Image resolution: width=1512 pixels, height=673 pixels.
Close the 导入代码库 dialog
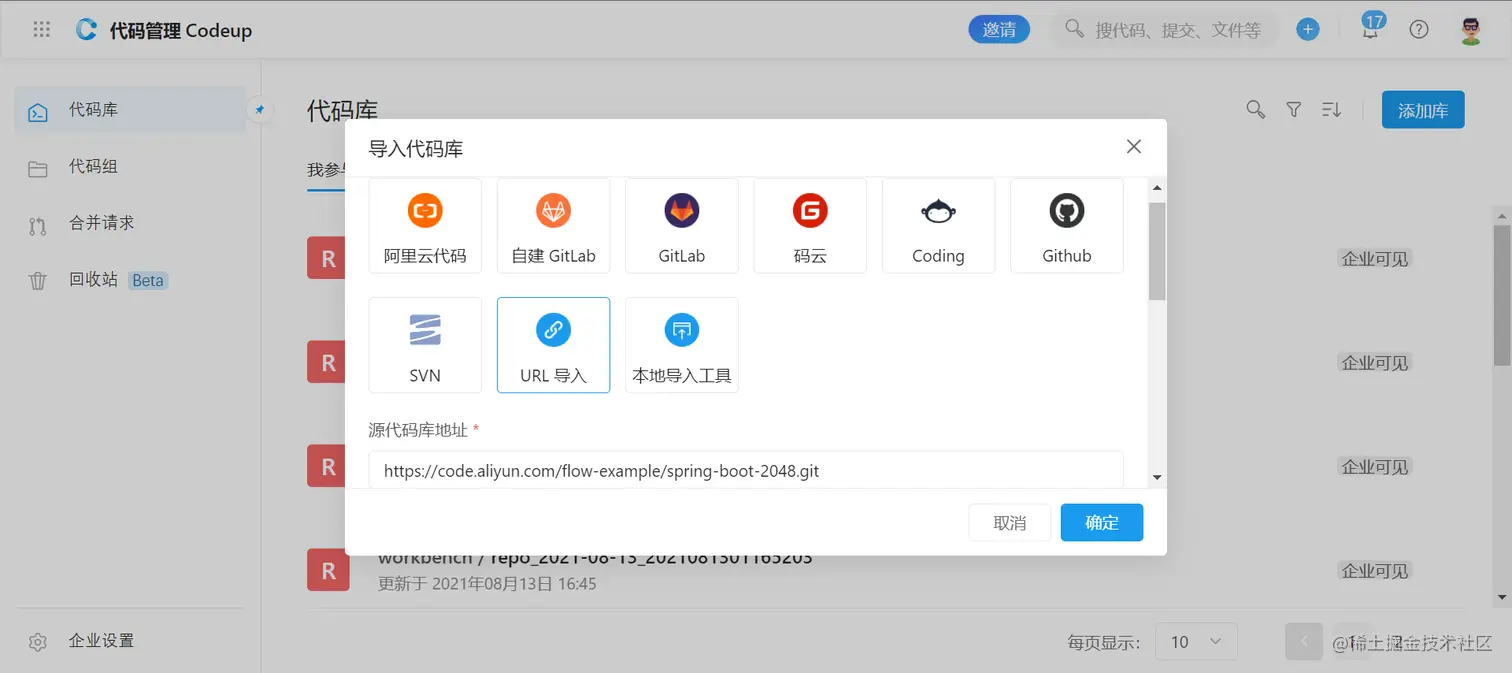1133,147
